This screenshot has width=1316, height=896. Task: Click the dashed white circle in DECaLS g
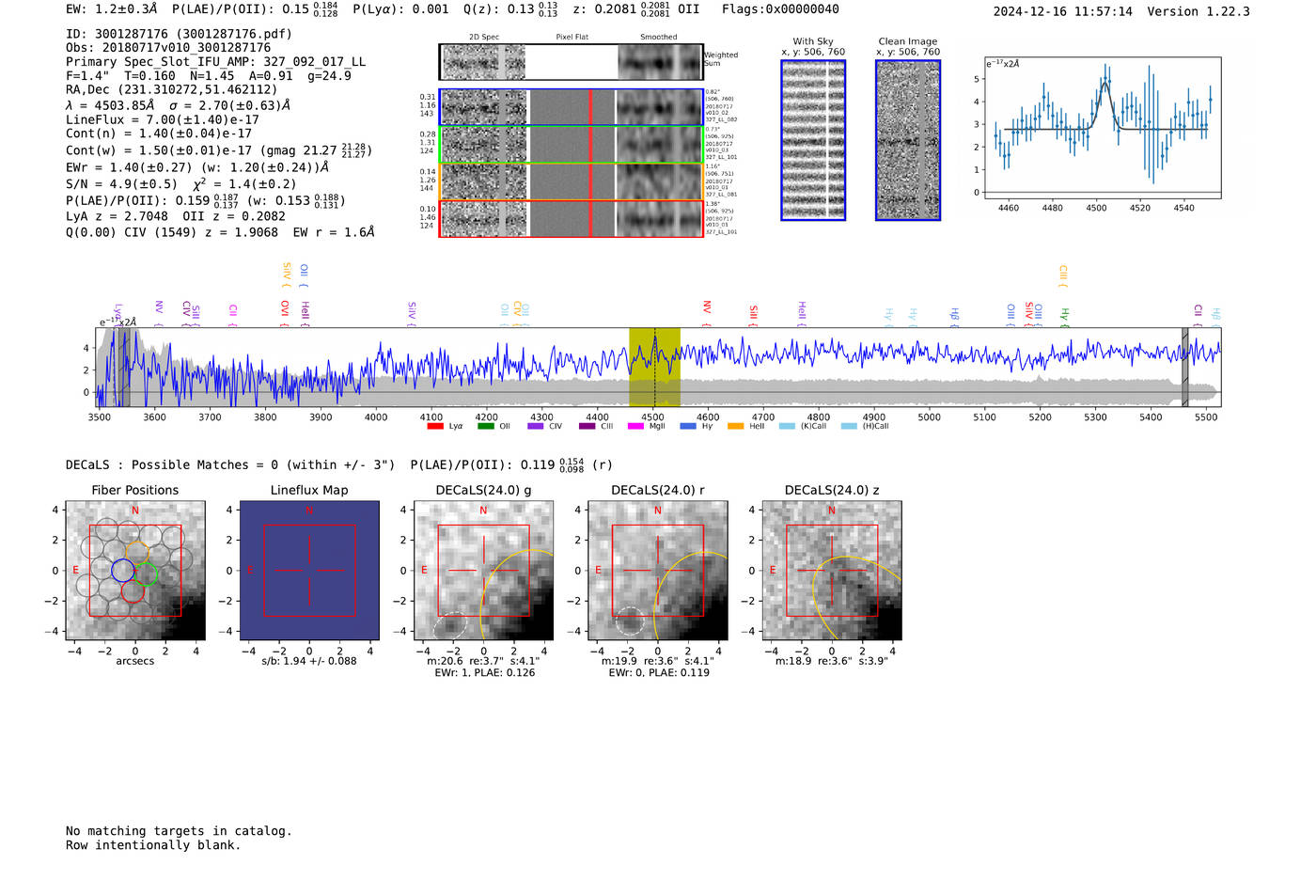451,625
